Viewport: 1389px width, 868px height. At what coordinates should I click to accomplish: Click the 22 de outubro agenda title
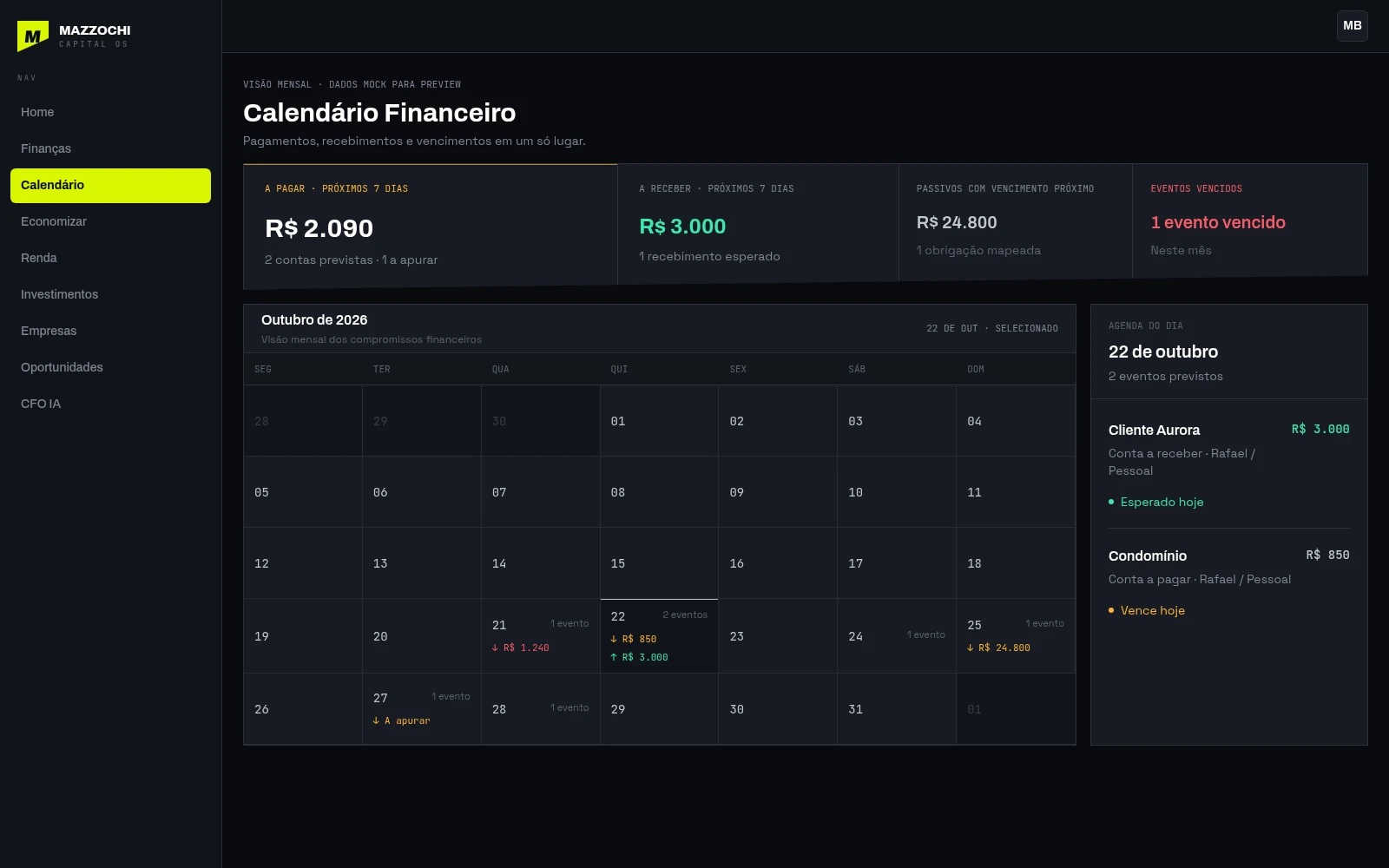coord(1163,352)
